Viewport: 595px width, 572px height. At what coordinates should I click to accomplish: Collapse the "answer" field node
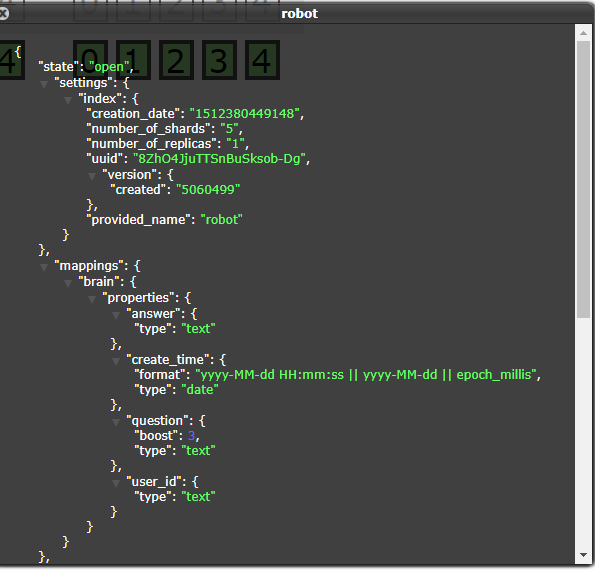click(116, 315)
